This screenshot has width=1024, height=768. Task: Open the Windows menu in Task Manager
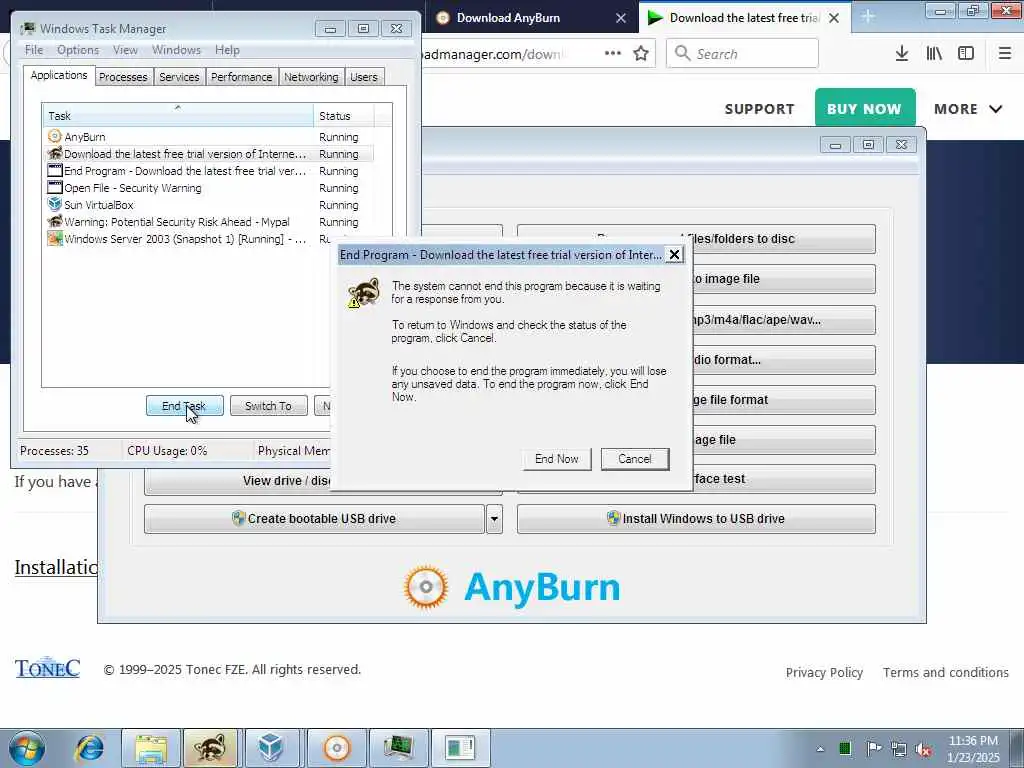176,50
